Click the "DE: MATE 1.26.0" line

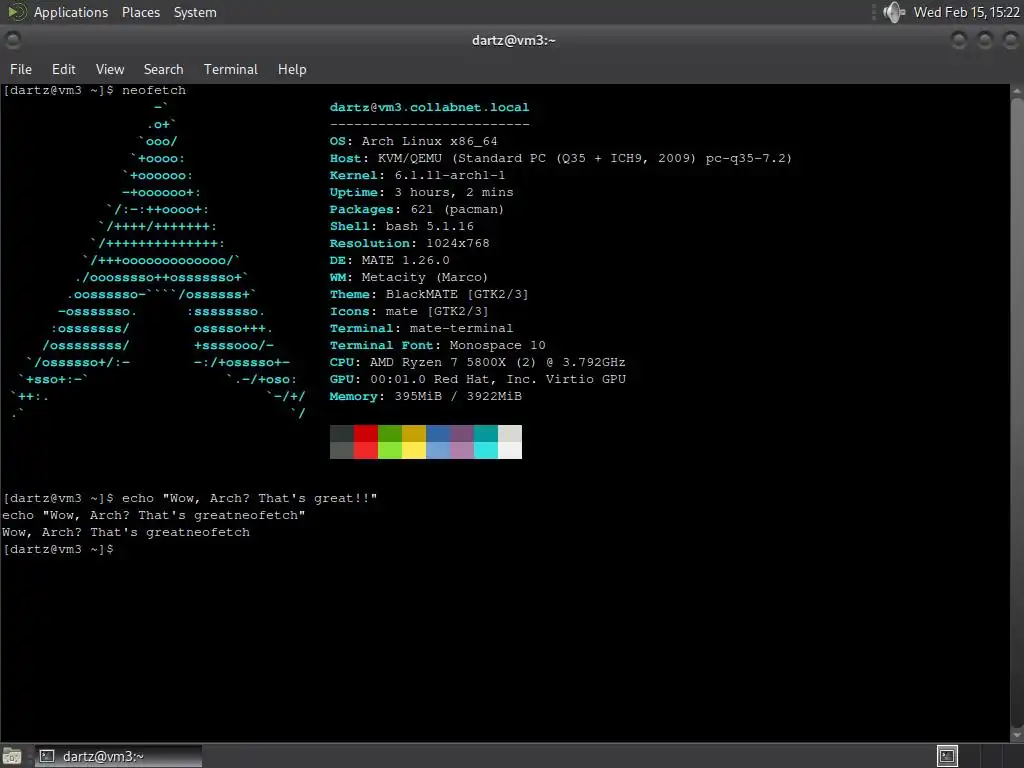pos(389,260)
